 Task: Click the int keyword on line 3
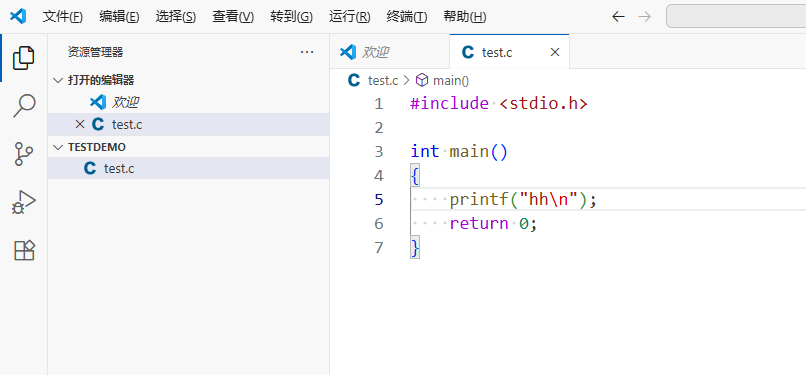[425, 152]
